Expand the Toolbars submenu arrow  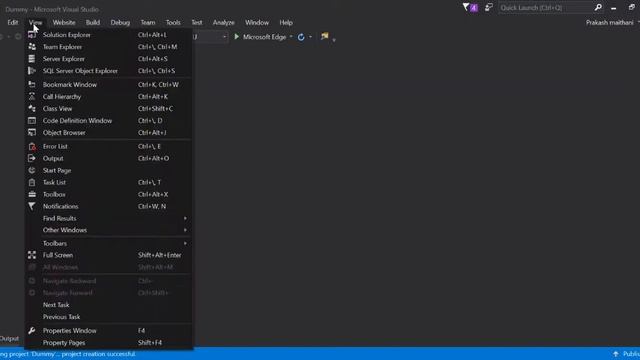point(185,243)
